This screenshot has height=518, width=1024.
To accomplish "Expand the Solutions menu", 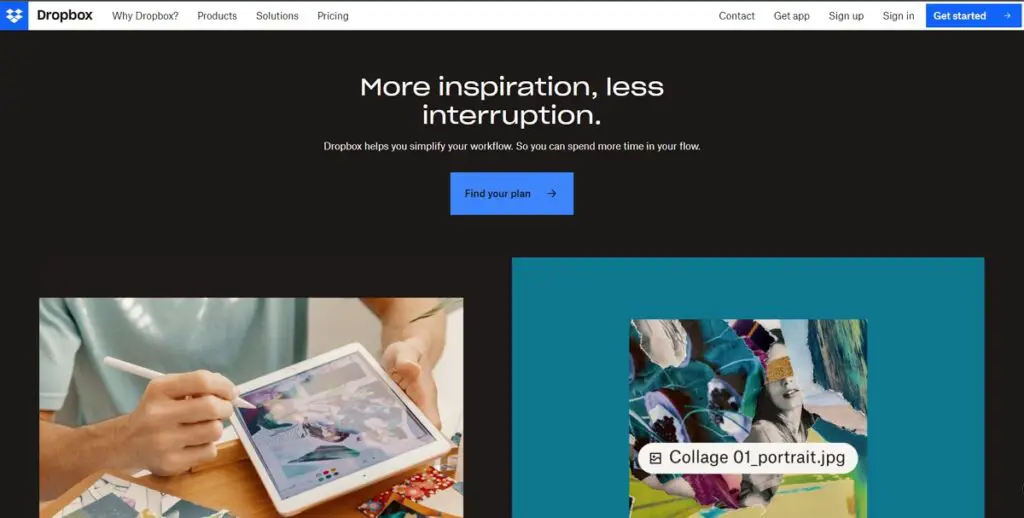I will (277, 16).
